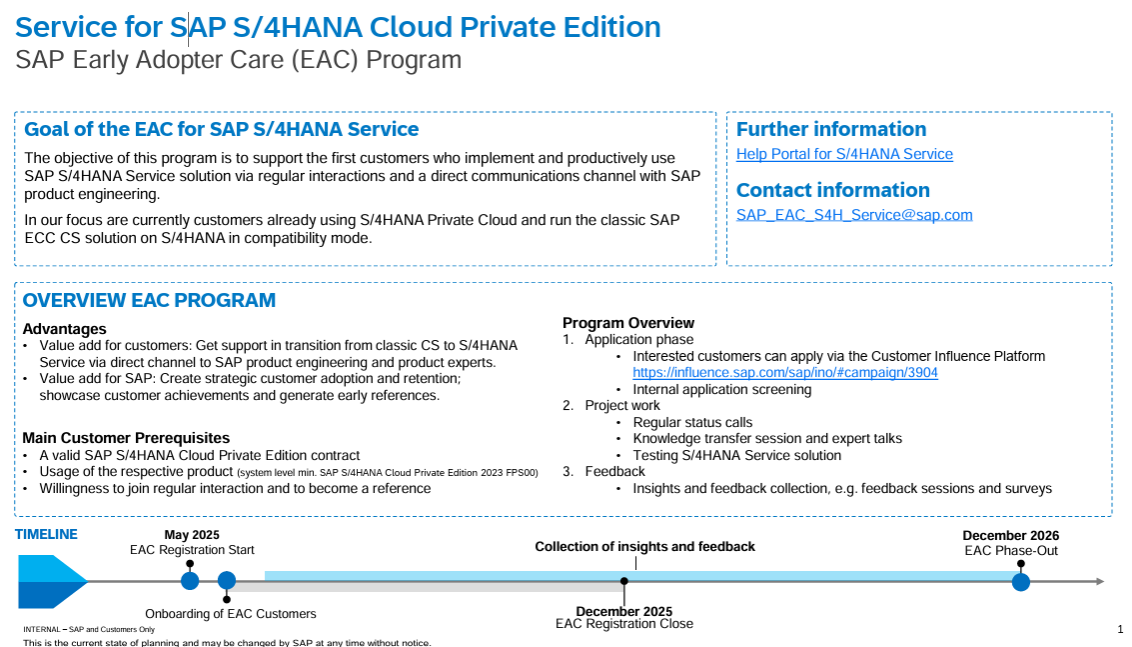
Task: Click the Onboarding of EAC Customers timeline dot
Action: click(x=227, y=580)
